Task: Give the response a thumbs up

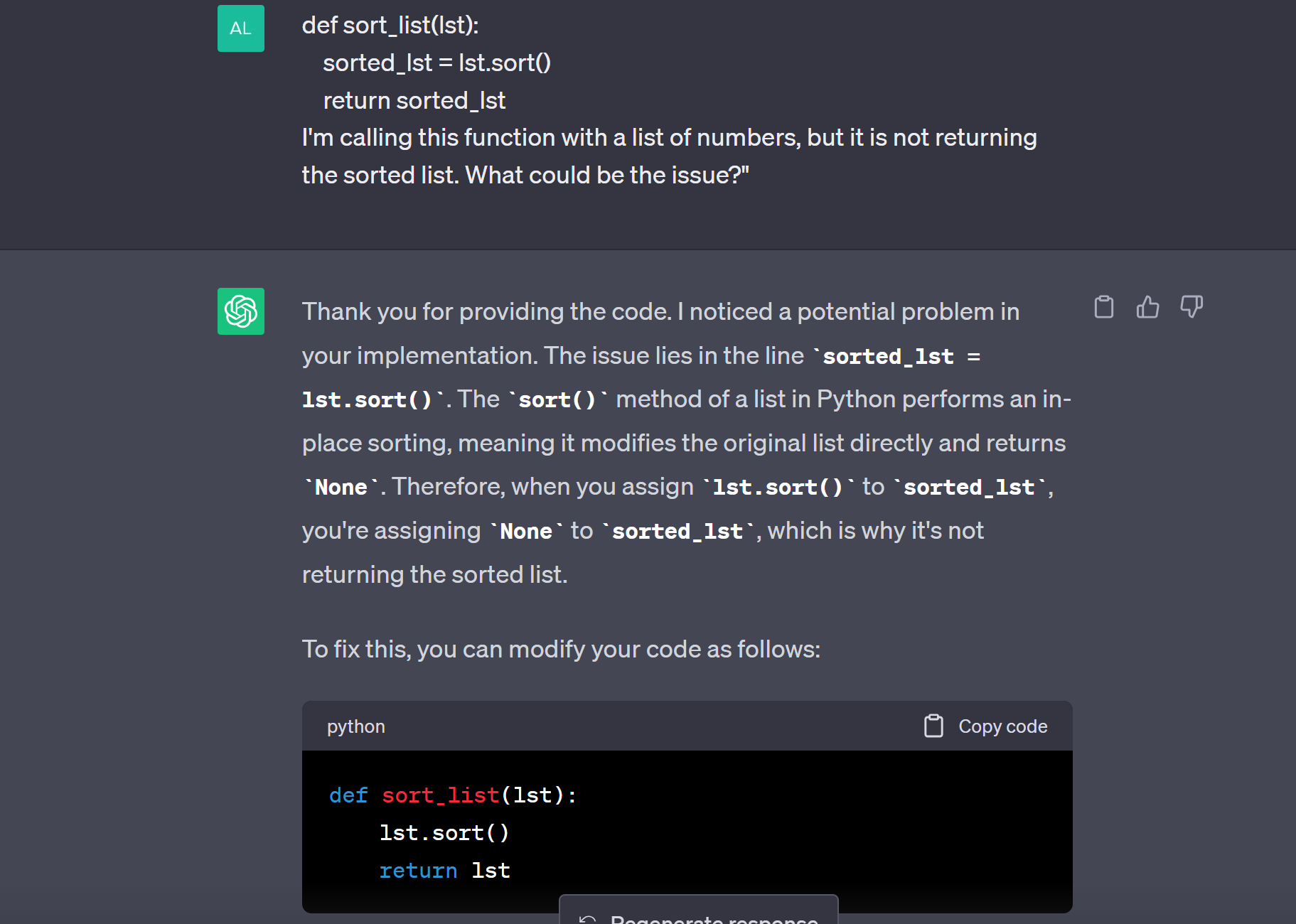Action: coord(1147,307)
